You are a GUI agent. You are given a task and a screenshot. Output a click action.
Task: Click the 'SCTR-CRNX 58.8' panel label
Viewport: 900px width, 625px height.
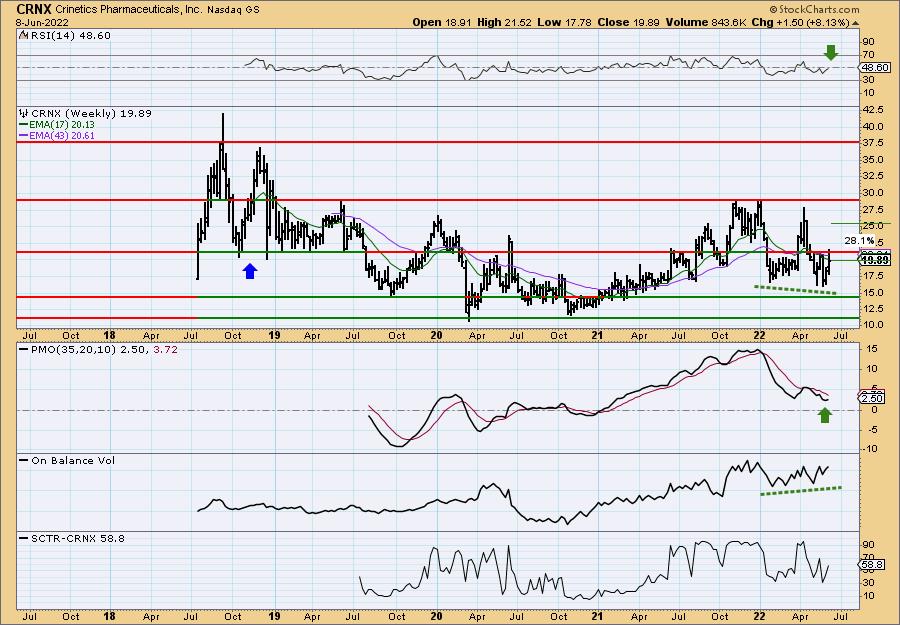(x=77, y=538)
